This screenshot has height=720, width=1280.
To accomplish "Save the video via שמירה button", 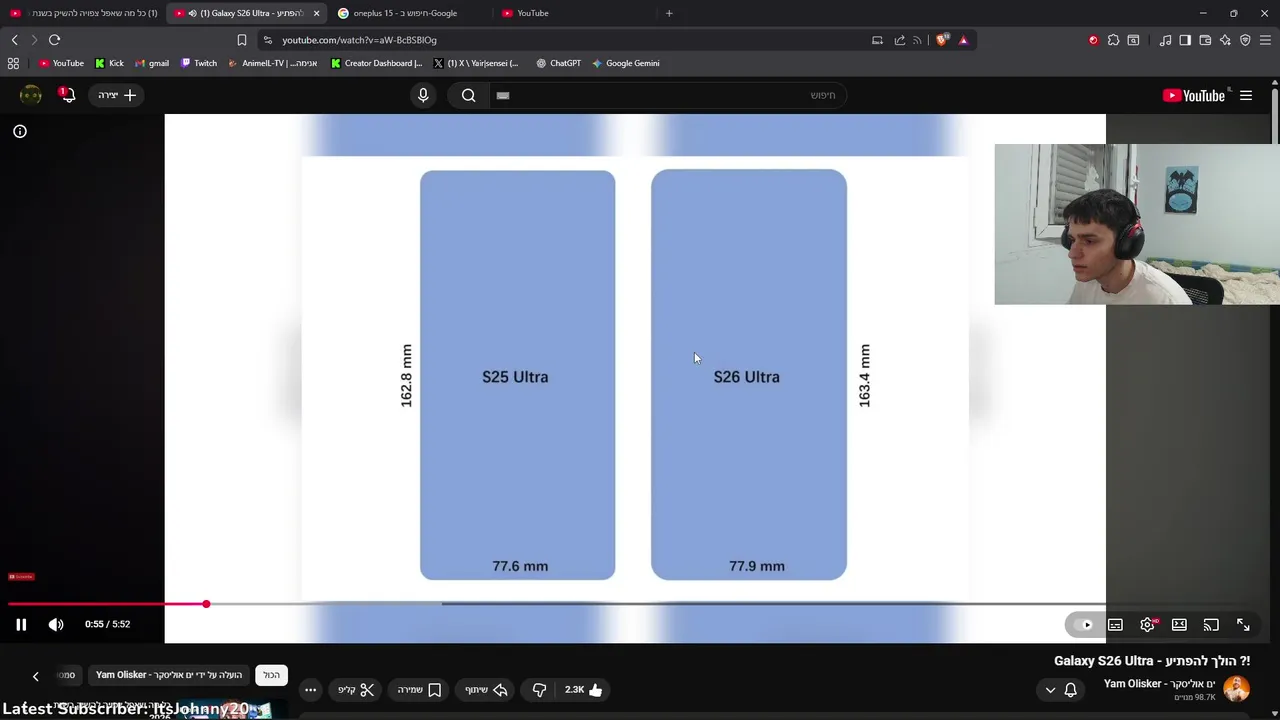I will (x=419, y=690).
